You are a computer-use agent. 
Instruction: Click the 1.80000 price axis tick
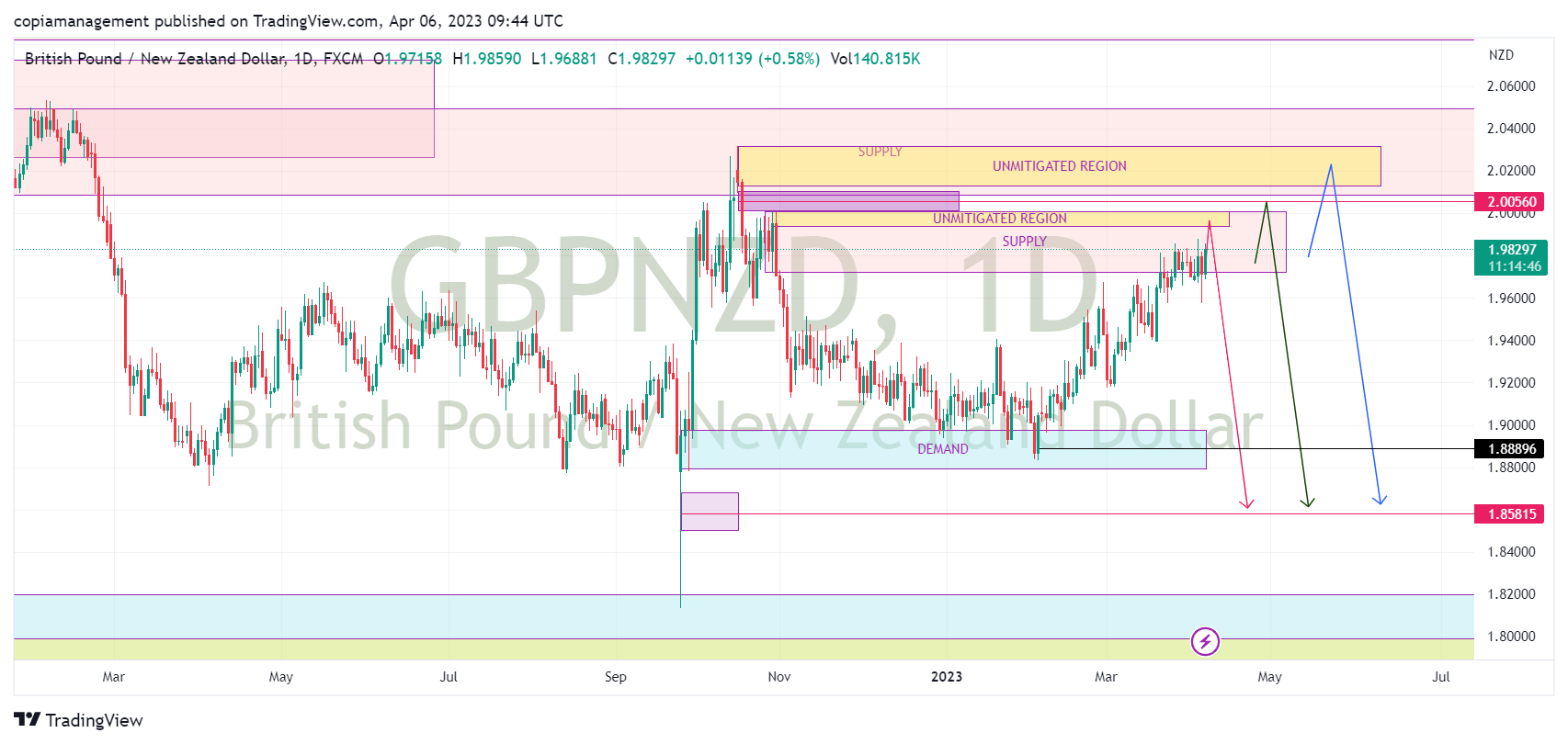(1511, 637)
